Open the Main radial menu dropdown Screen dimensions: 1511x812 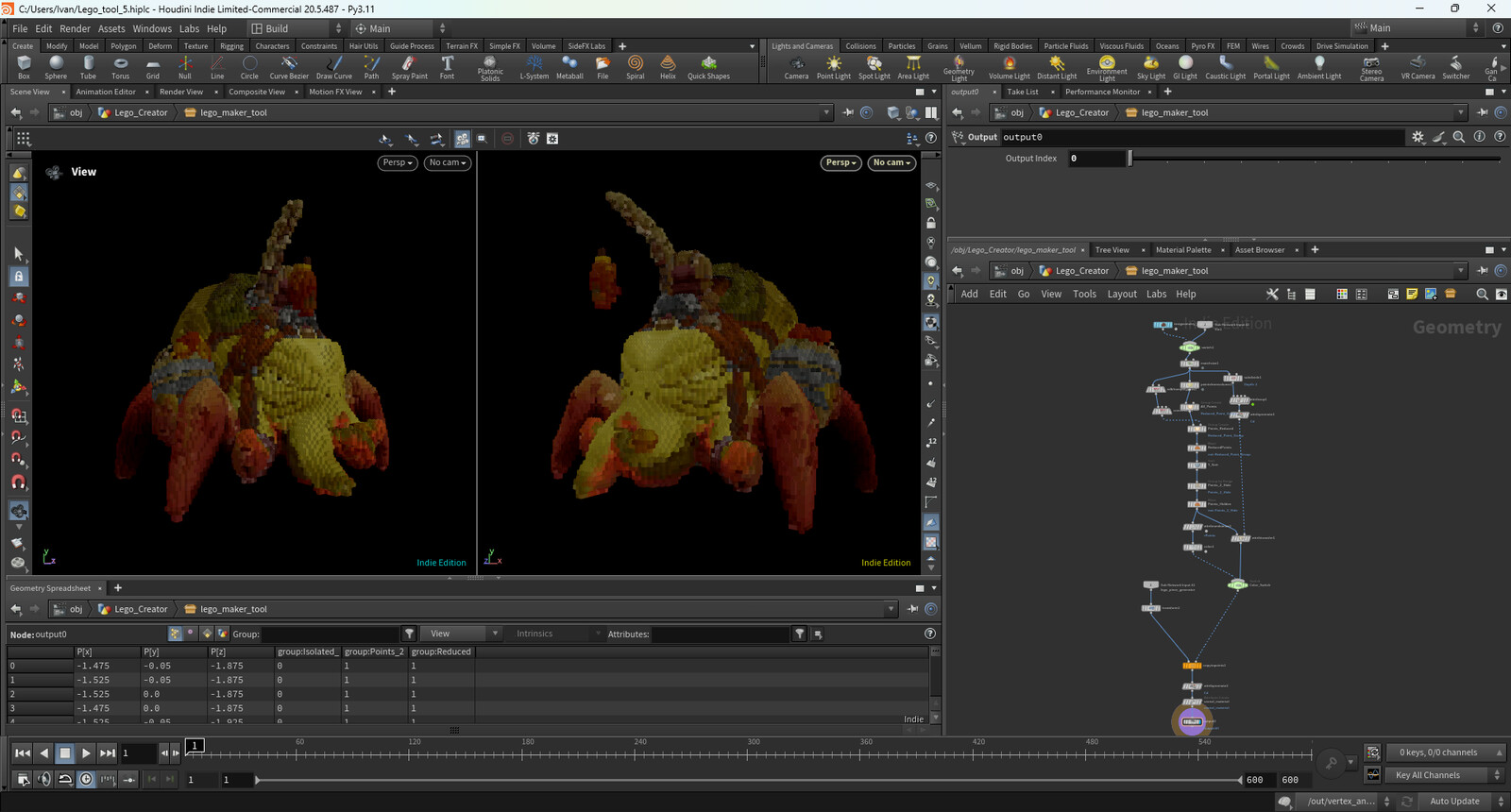(x=399, y=28)
